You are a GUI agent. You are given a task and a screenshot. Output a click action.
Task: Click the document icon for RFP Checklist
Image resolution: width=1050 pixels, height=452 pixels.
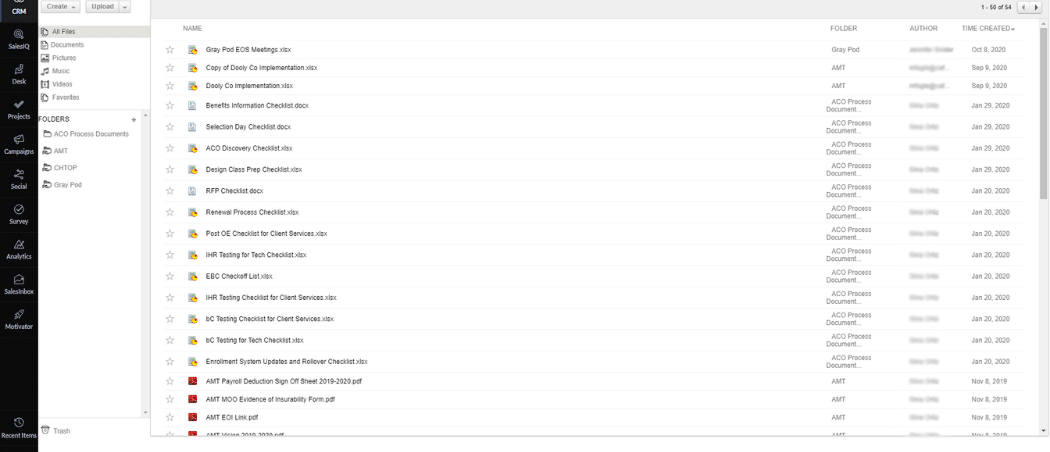click(192, 191)
